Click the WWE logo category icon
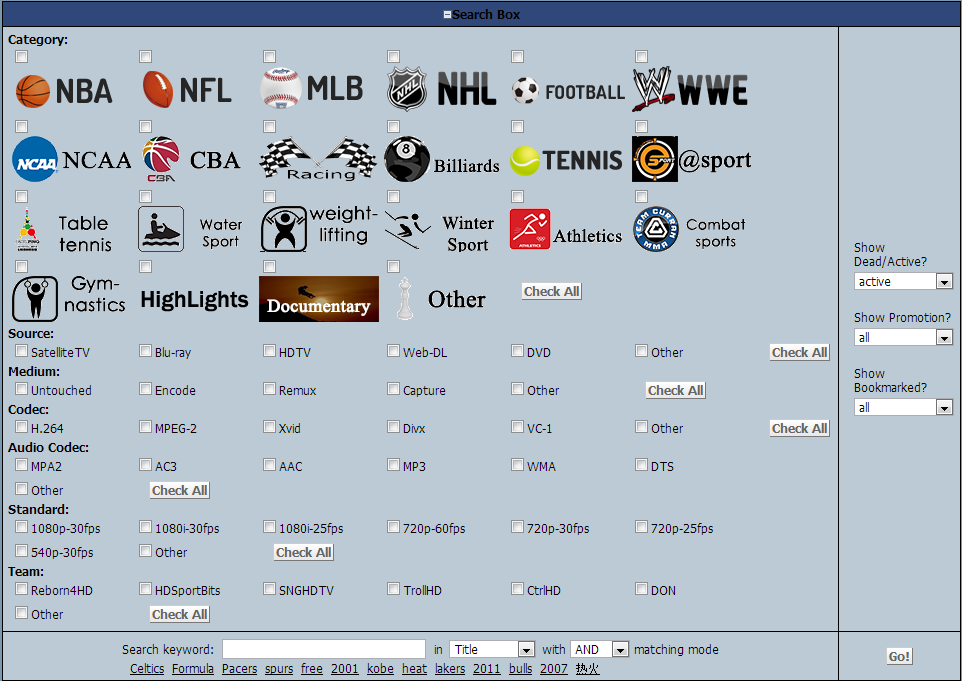This screenshot has height=681, width=962. coord(690,89)
